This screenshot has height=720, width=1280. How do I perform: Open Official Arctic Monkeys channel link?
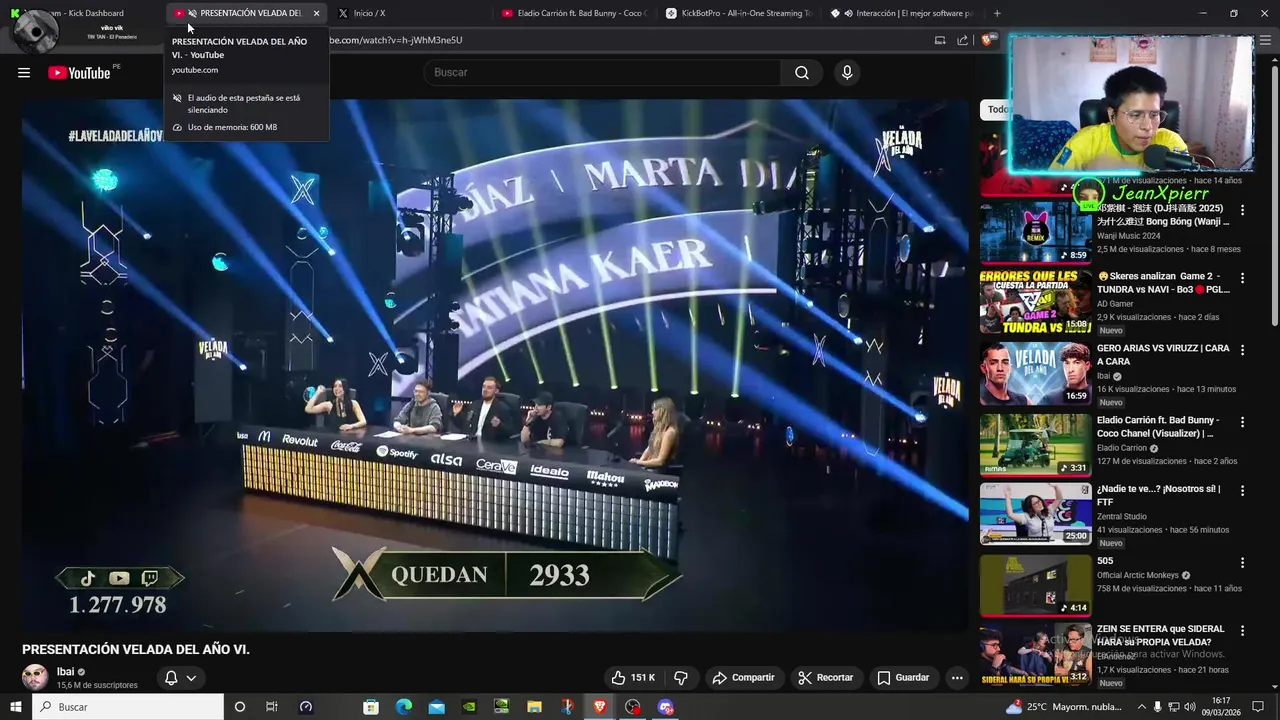click(1139, 576)
